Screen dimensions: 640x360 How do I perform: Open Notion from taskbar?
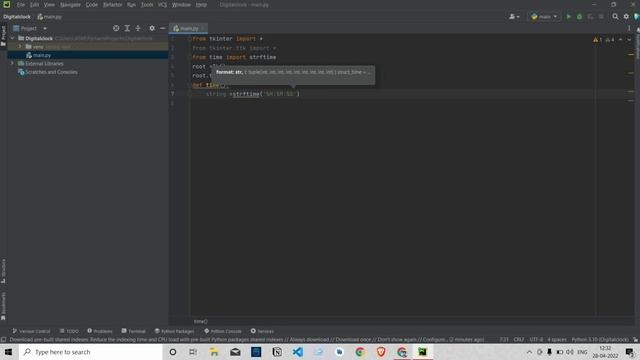click(277, 352)
